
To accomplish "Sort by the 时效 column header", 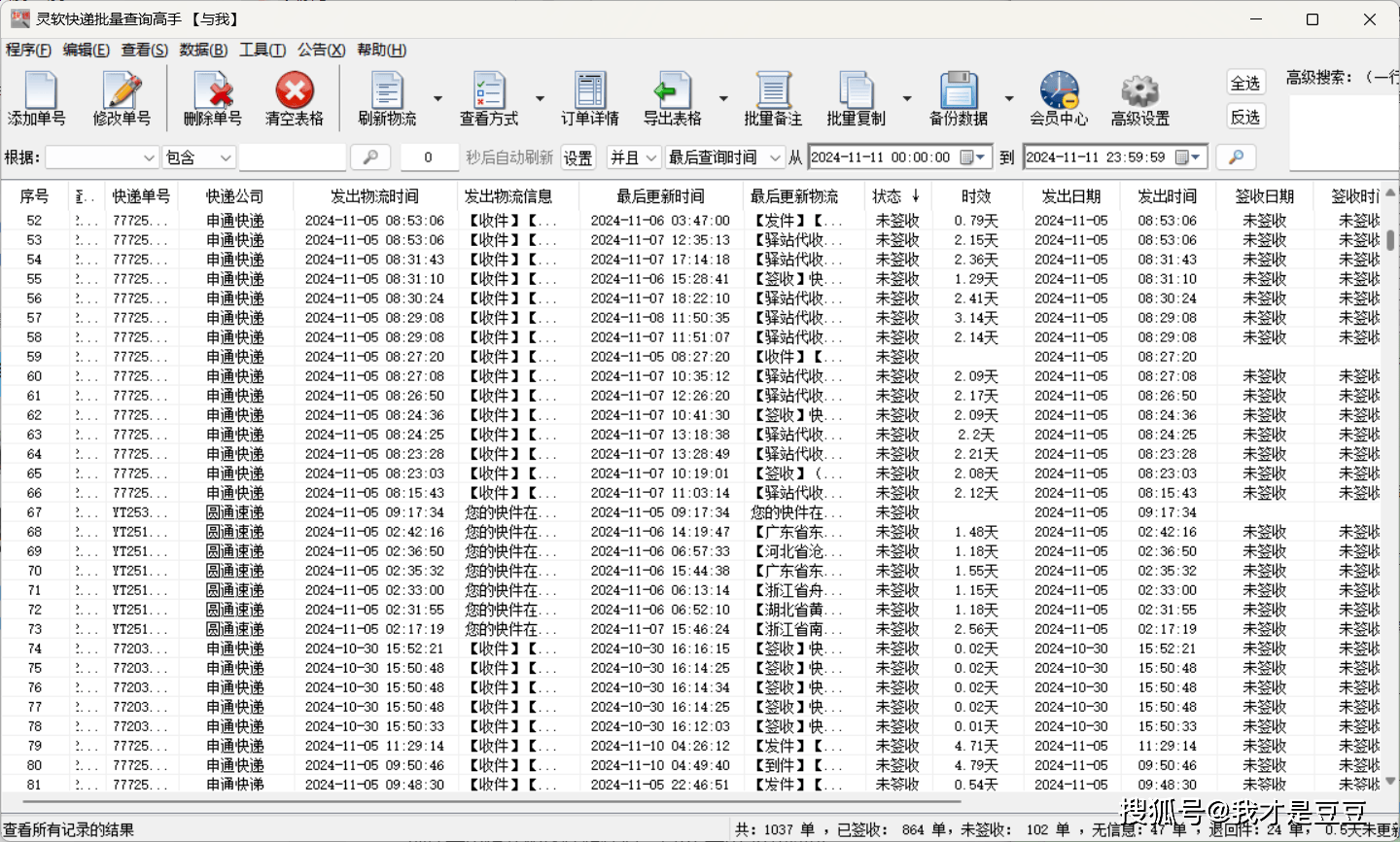I will [x=976, y=196].
